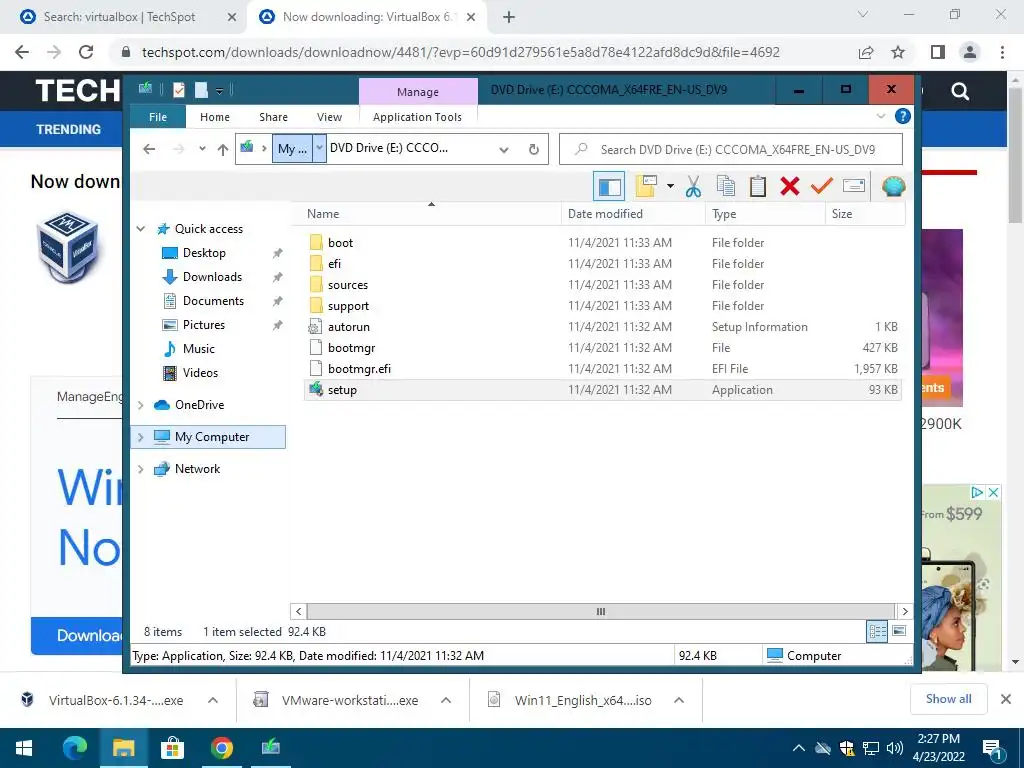The width and height of the screenshot is (1024, 768).
Task: Open the Home ribbon tab
Action: pyautogui.click(x=215, y=117)
